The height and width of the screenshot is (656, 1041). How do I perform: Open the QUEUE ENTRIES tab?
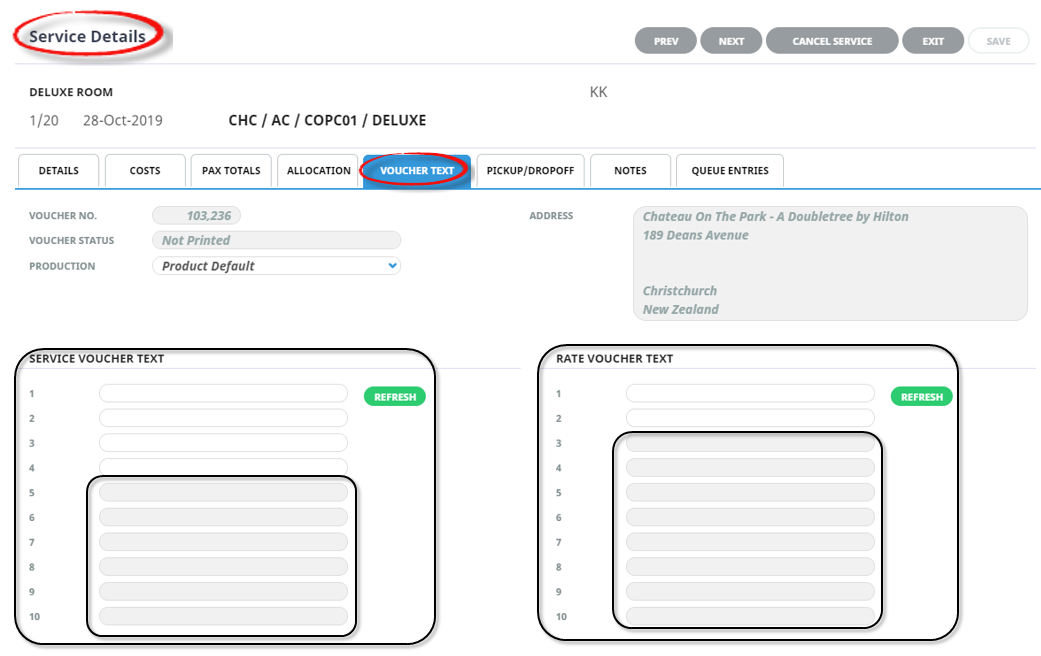tap(730, 171)
